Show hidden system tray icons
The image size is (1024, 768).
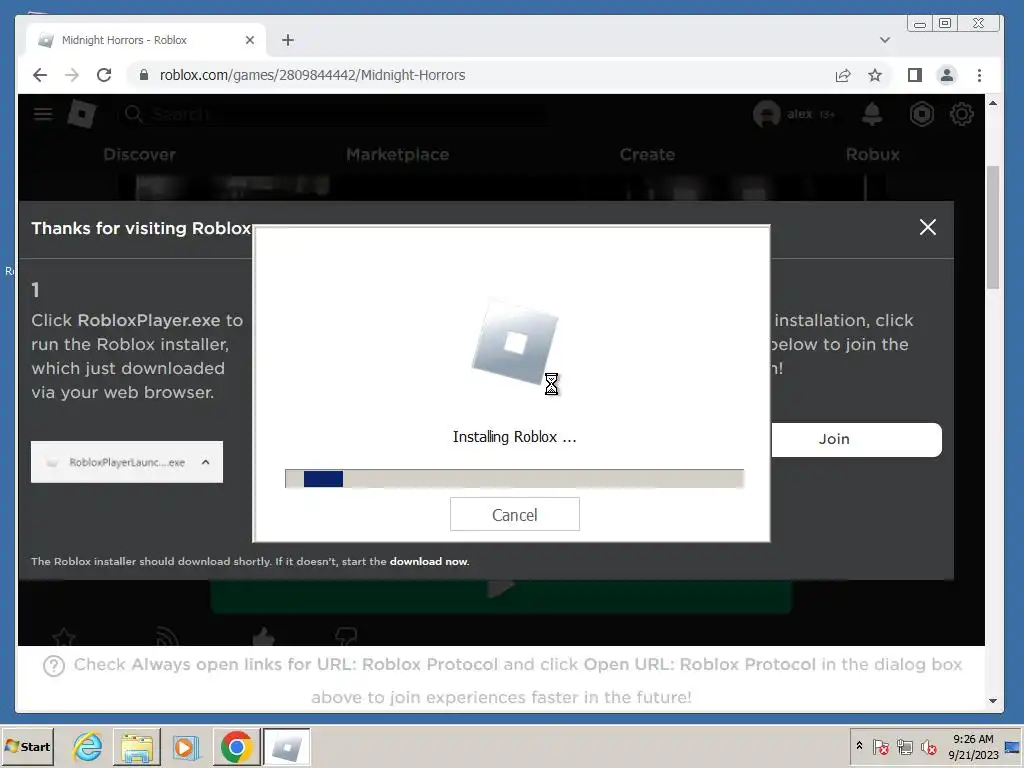(859, 746)
